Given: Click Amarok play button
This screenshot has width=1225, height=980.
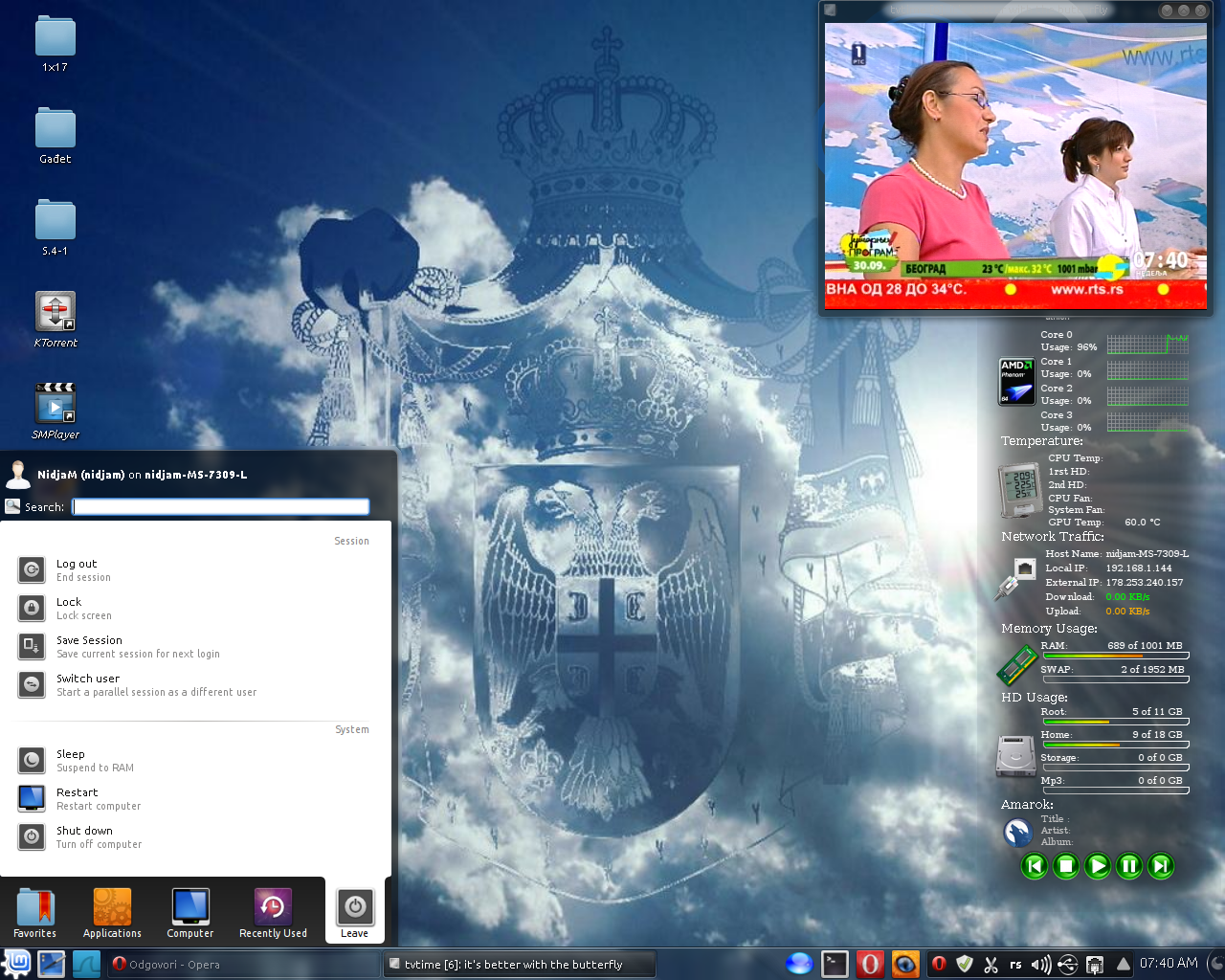Looking at the screenshot, I should pyautogui.click(x=1098, y=866).
